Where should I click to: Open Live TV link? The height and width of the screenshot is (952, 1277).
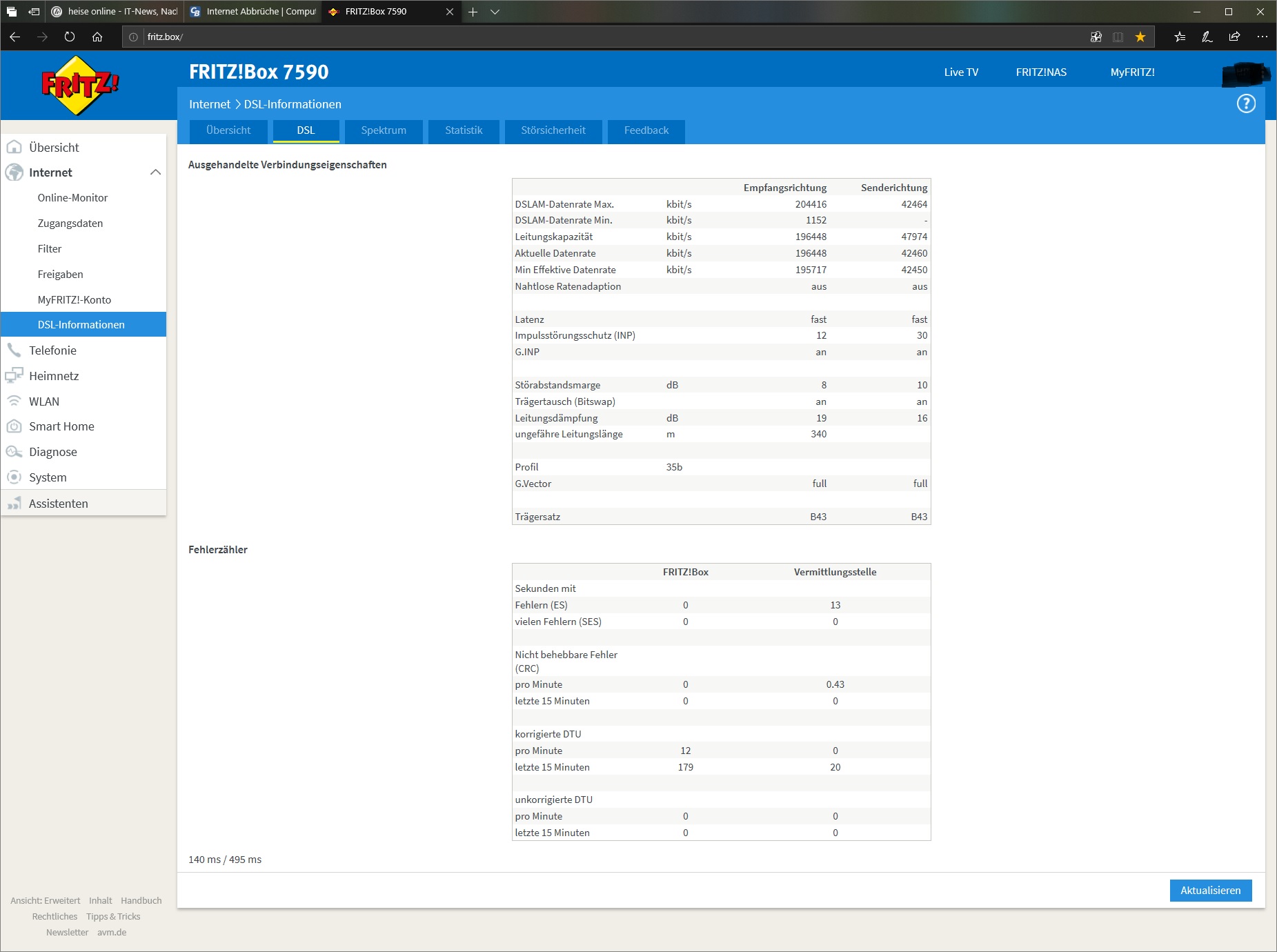(961, 72)
